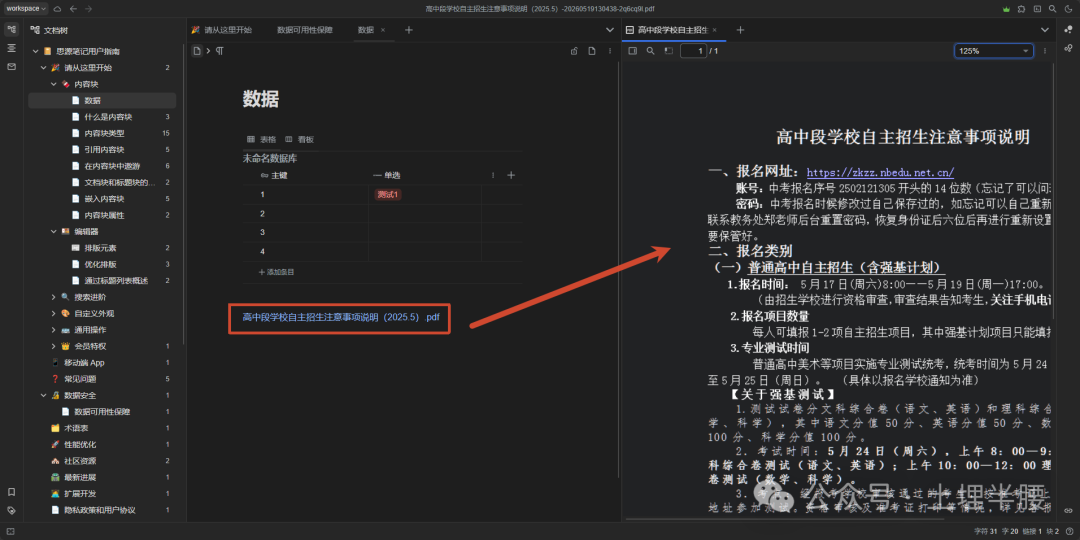
Task: Open 排版元素 in document tree
Action: (x=101, y=248)
